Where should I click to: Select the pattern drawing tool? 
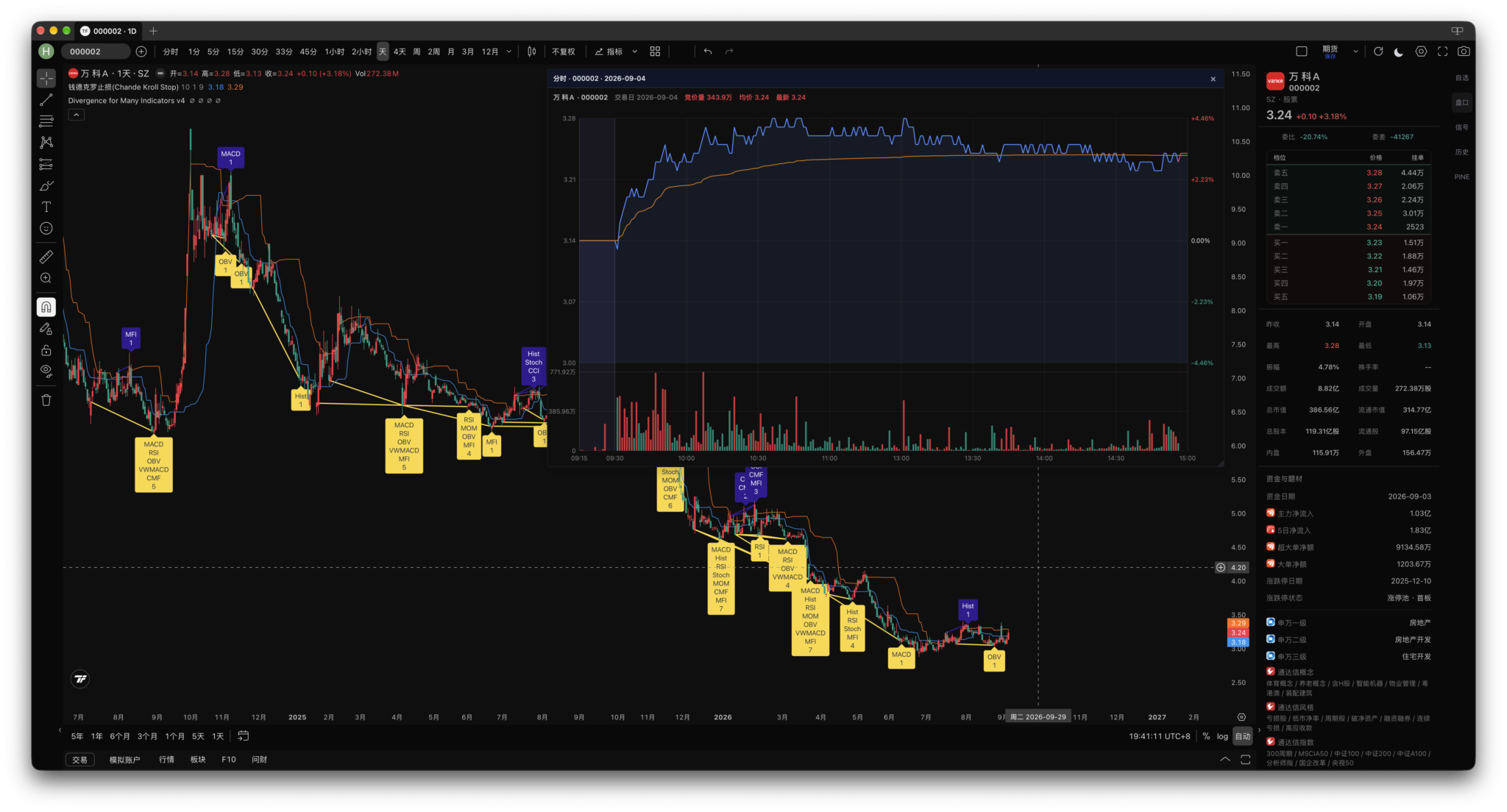tap(46, 142)
